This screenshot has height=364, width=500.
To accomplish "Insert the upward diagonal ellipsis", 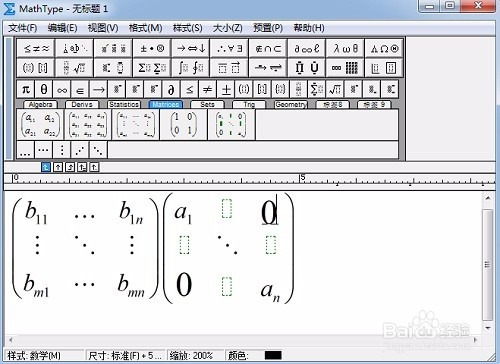I will [x=80, y=150].
